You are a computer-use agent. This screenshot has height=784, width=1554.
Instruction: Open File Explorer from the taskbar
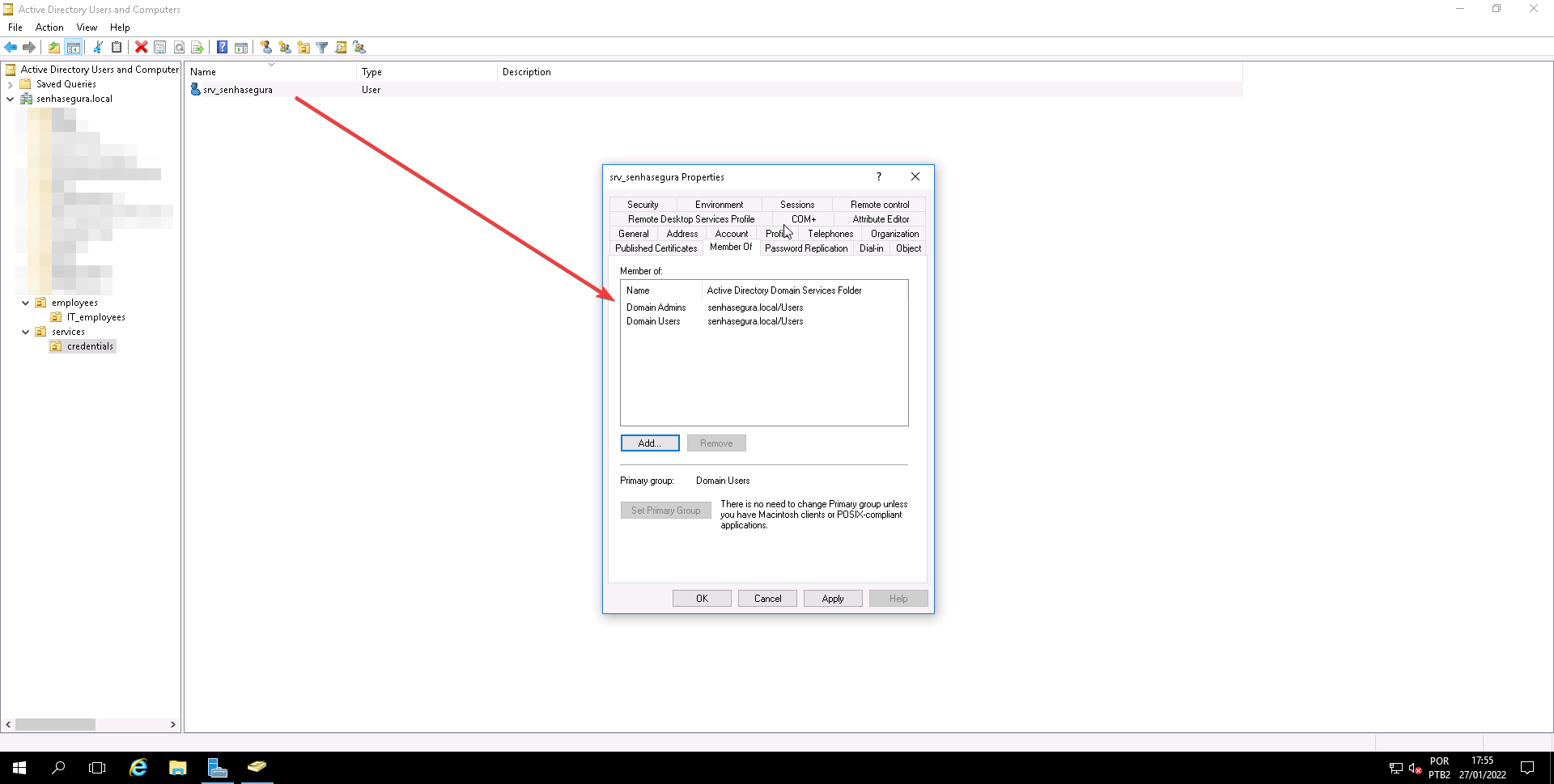tap(177, 768)
